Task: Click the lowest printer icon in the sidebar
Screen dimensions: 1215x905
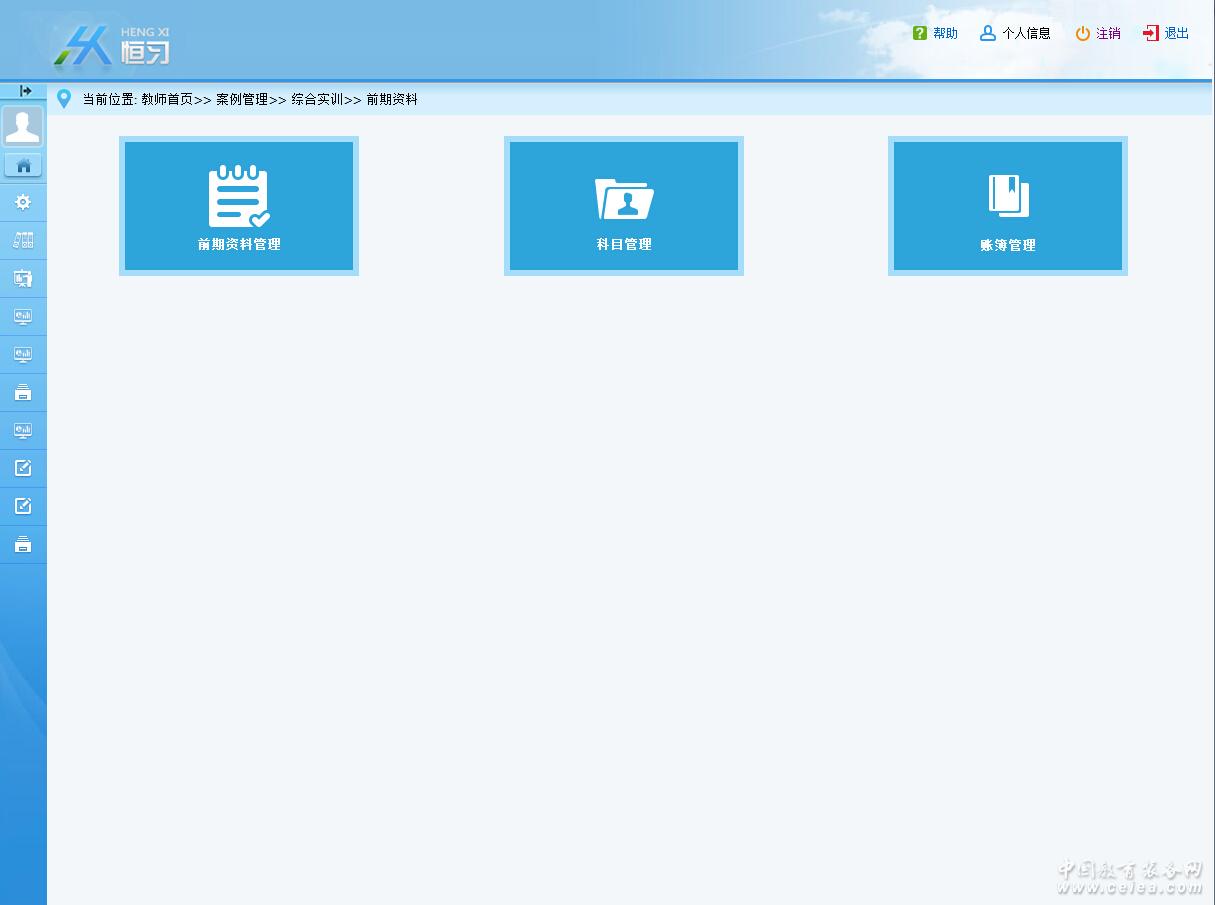Action: click(x=23, y=545)
